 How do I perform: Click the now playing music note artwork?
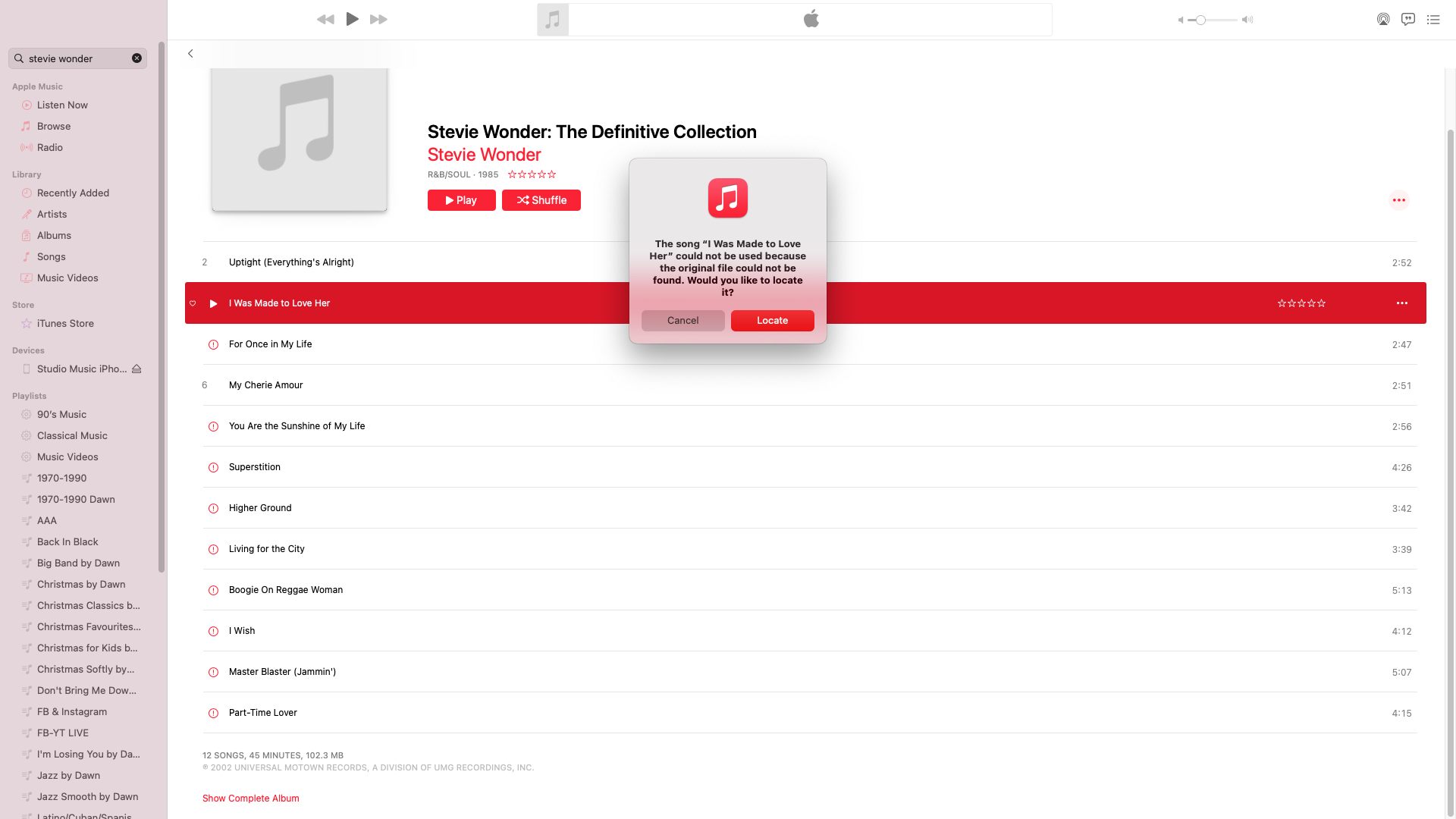tap(553, 20)
